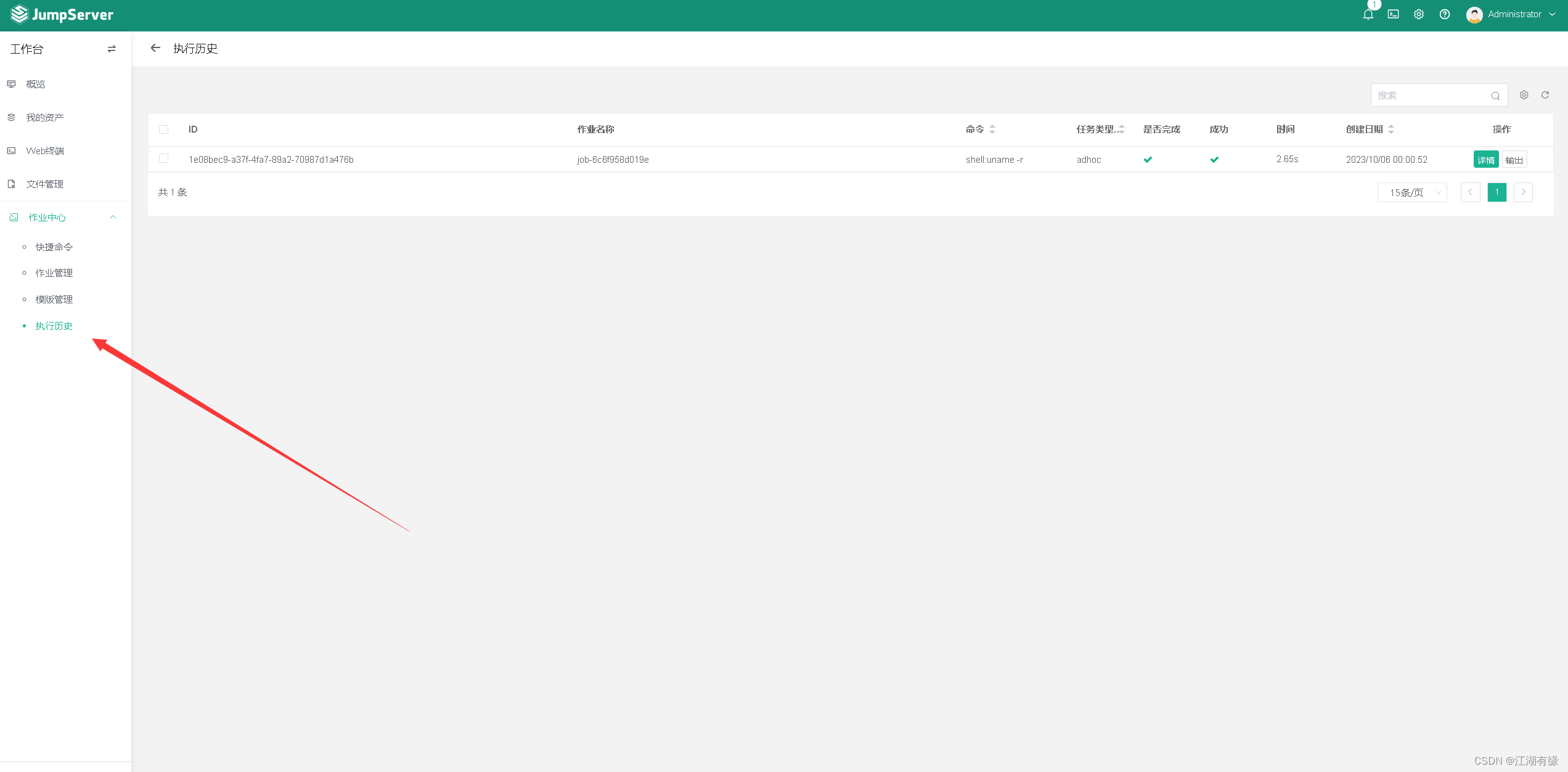Refresh the execution history table
This screenshot has height=772, width=1568.
1545,95
